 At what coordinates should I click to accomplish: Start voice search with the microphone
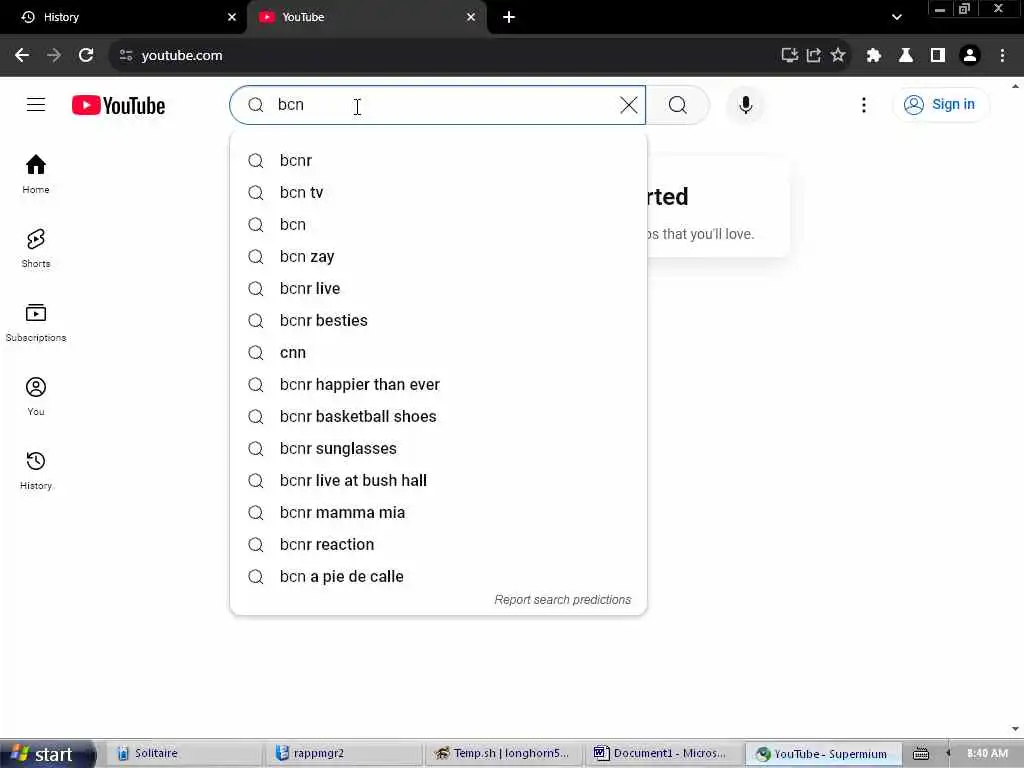tap(745, 104)
